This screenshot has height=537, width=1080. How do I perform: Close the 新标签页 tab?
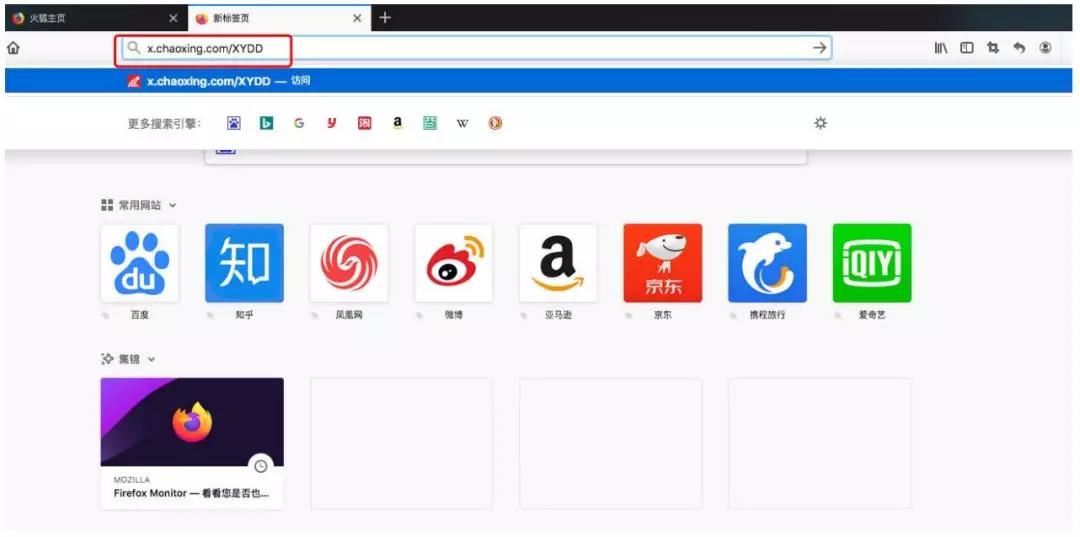[x=357, y=19]
